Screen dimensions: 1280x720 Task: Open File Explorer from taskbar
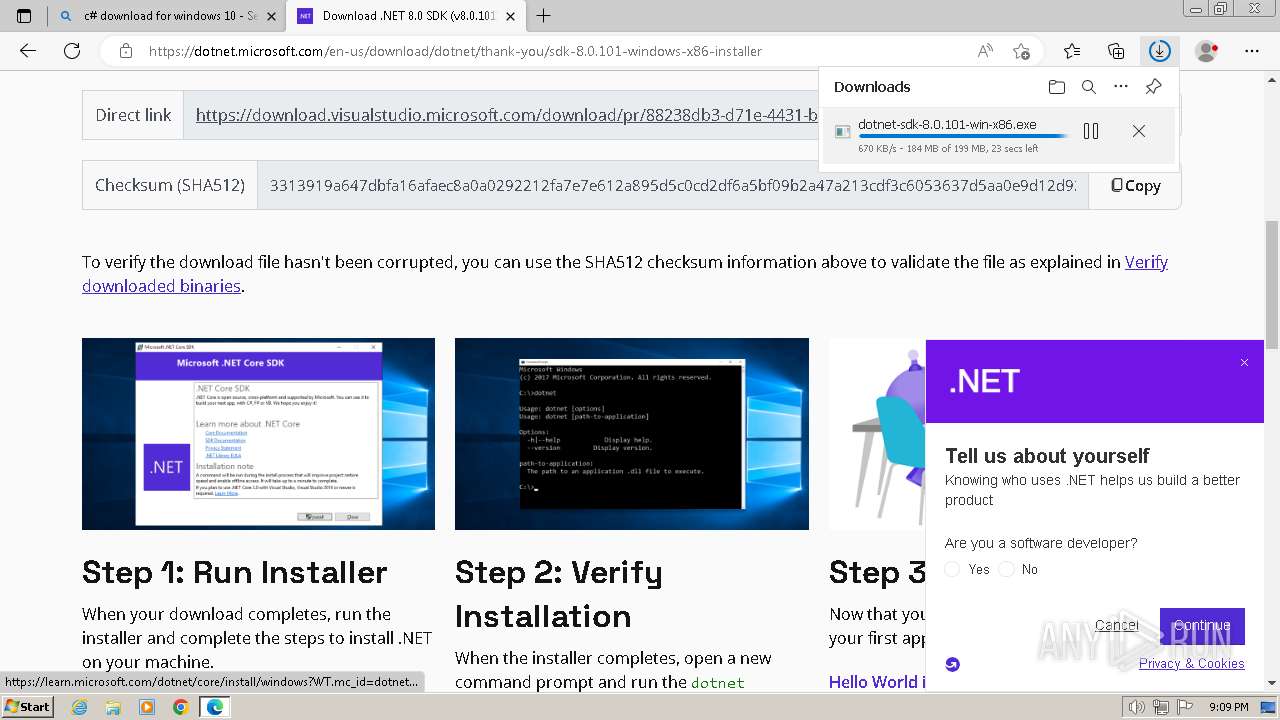click(x=113, y=707)
